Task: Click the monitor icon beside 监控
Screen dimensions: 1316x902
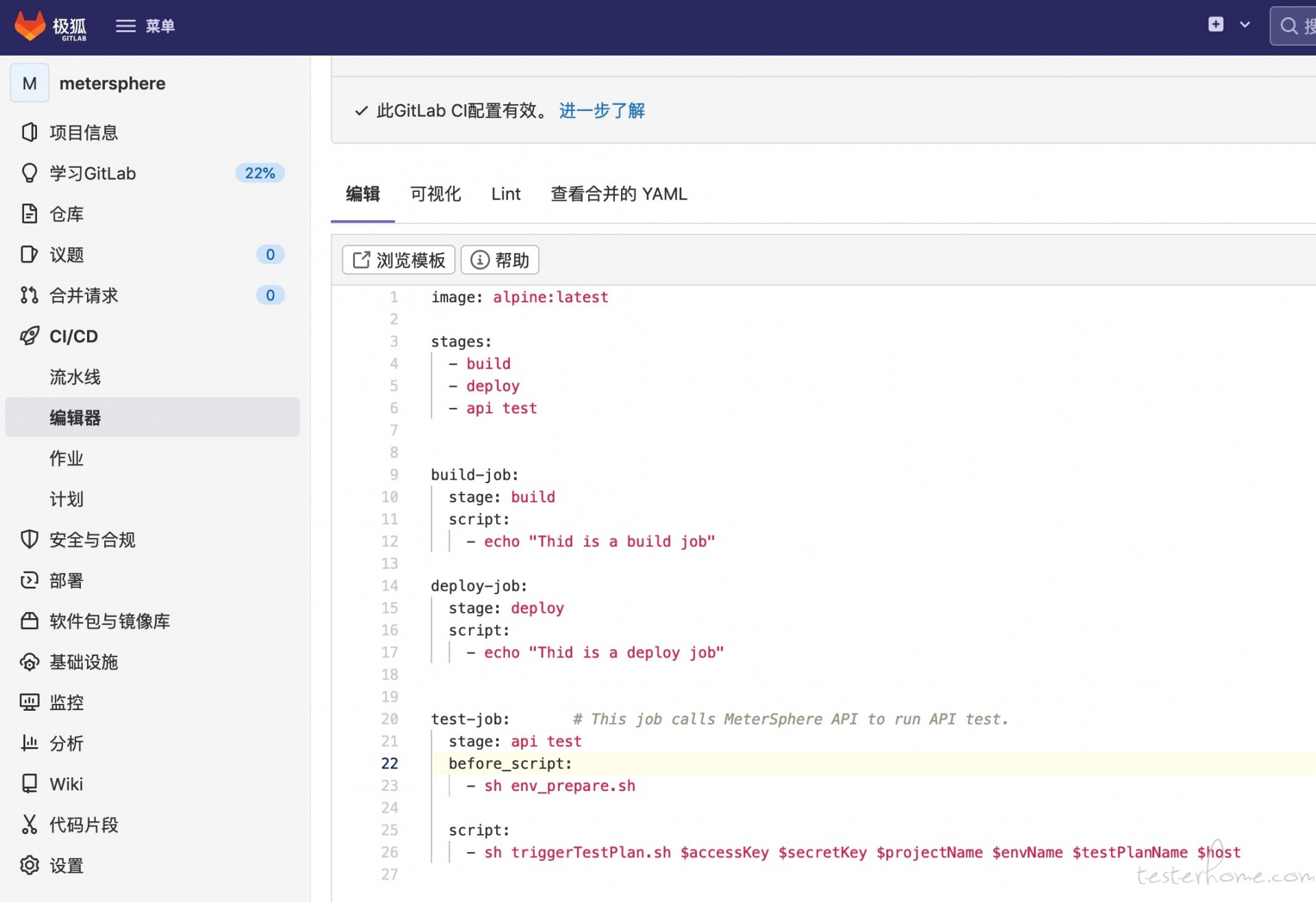Action: [29, 703]
